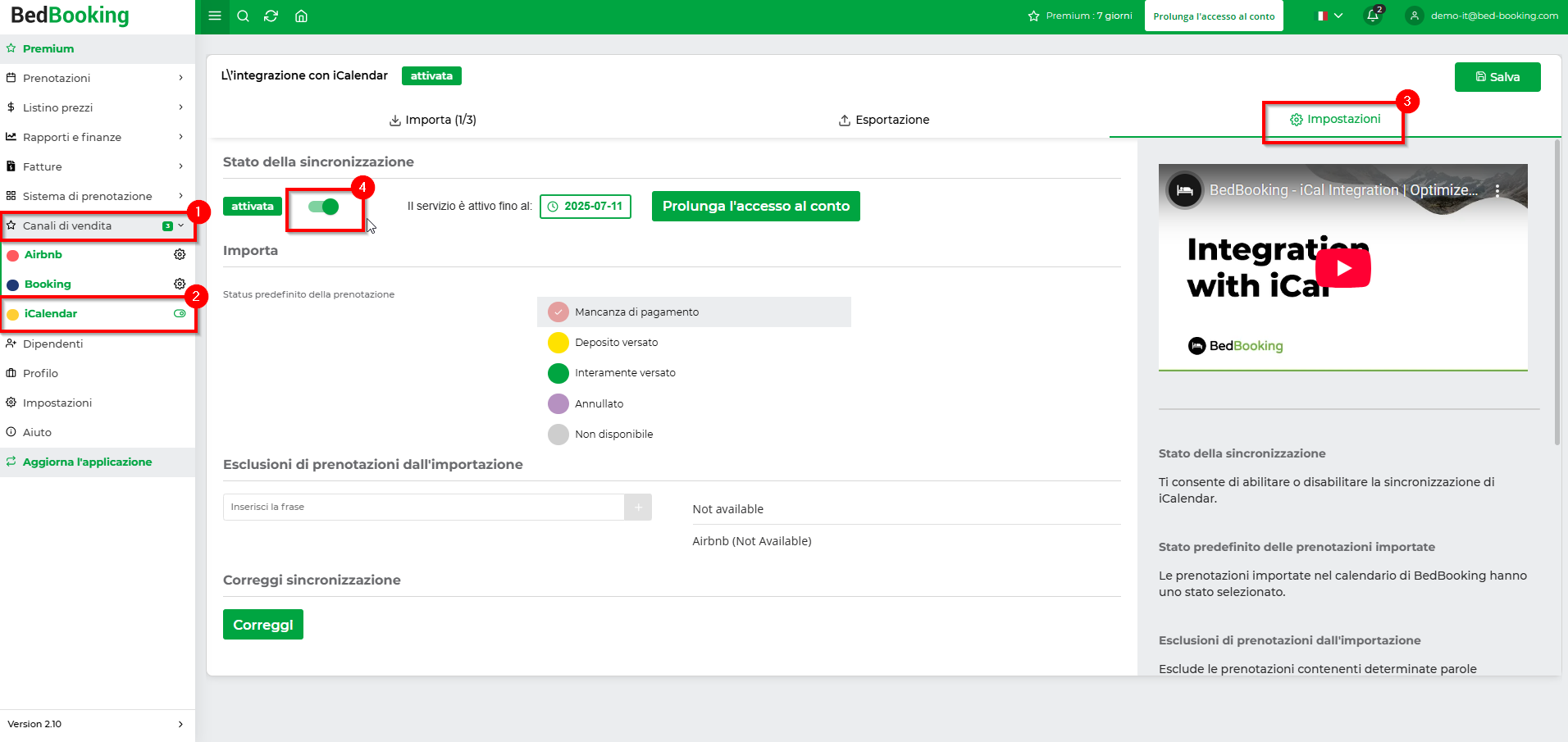
Task: Open Impostazioni in sidebar
Action: point(98,403)
